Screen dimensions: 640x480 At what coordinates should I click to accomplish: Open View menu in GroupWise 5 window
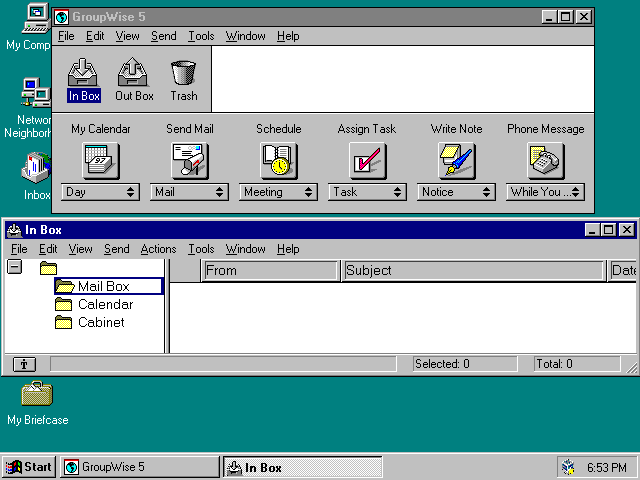pyautogui.click(x=127, y=36)
